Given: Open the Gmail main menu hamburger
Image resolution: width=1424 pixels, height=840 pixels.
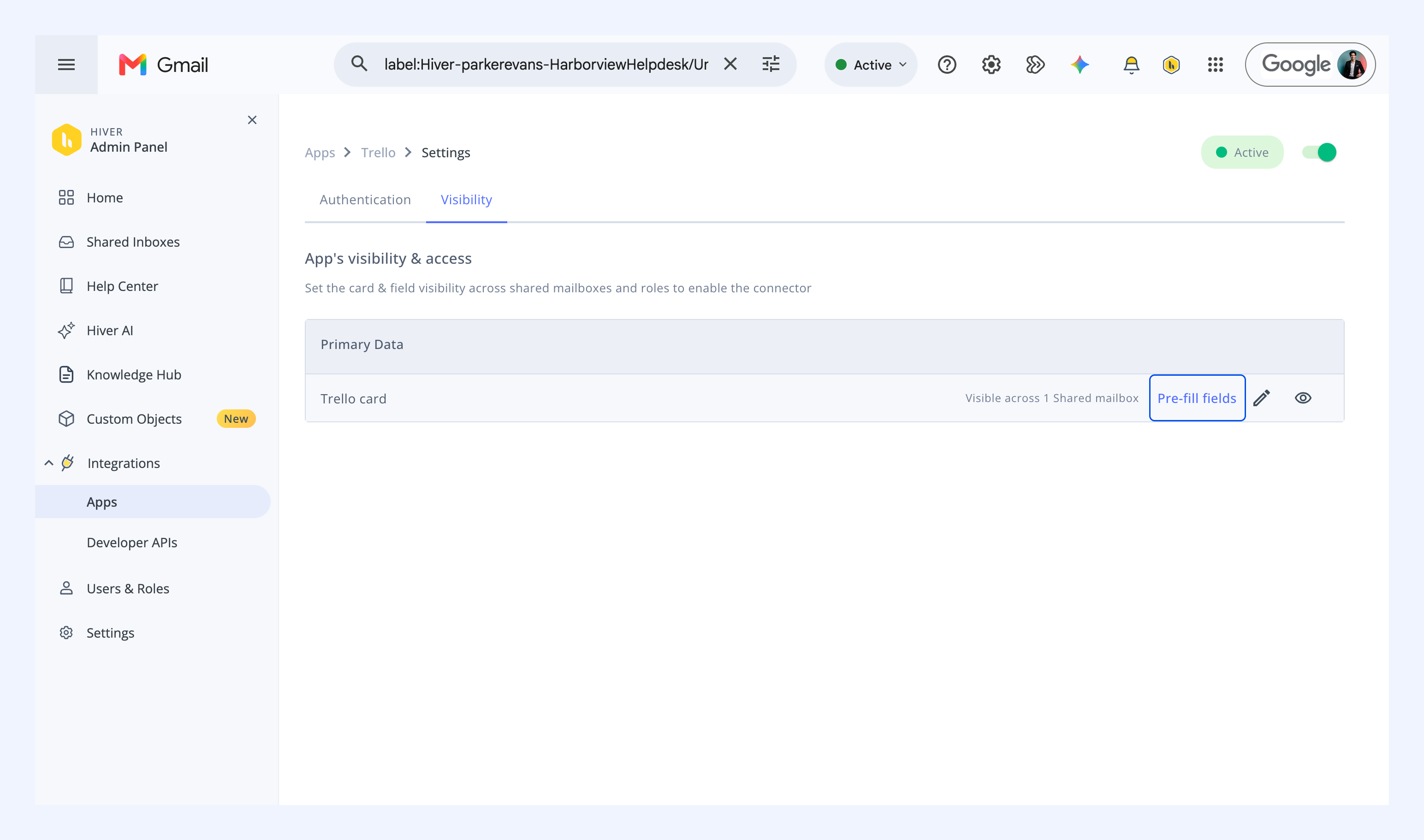Looking at the screenshot, I should [66, 65].
